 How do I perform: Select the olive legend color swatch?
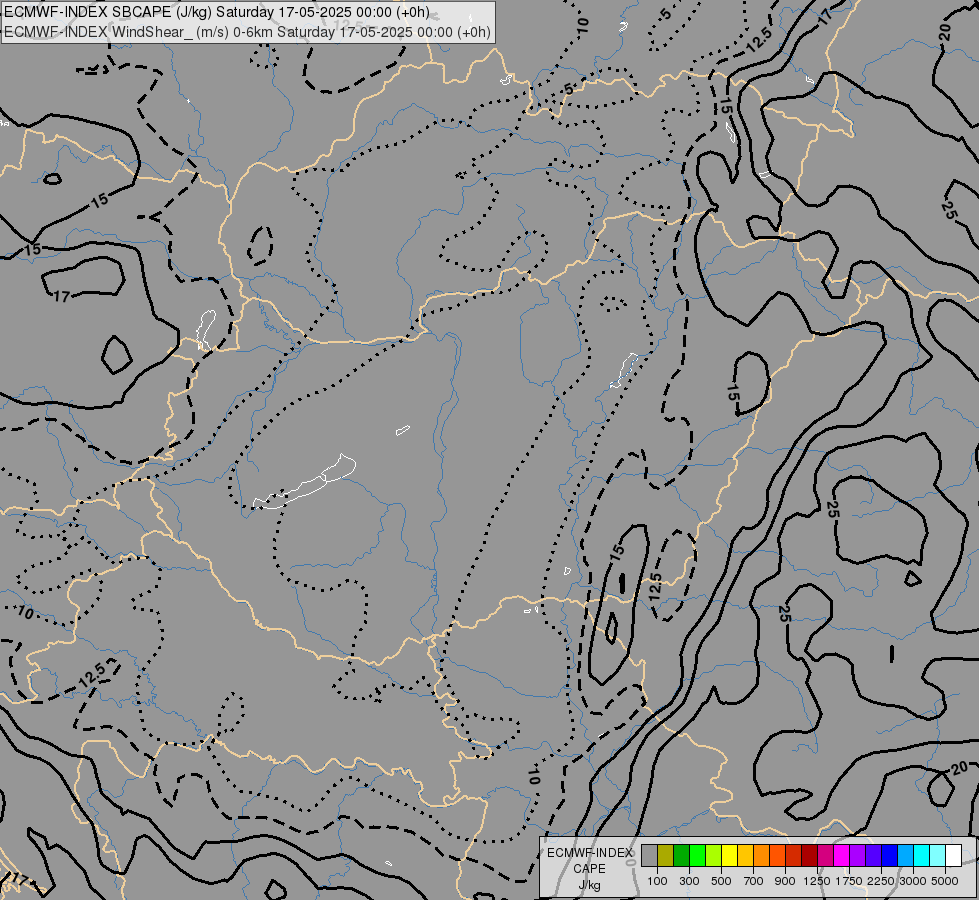pyautogui.click(x=666, y=856)
